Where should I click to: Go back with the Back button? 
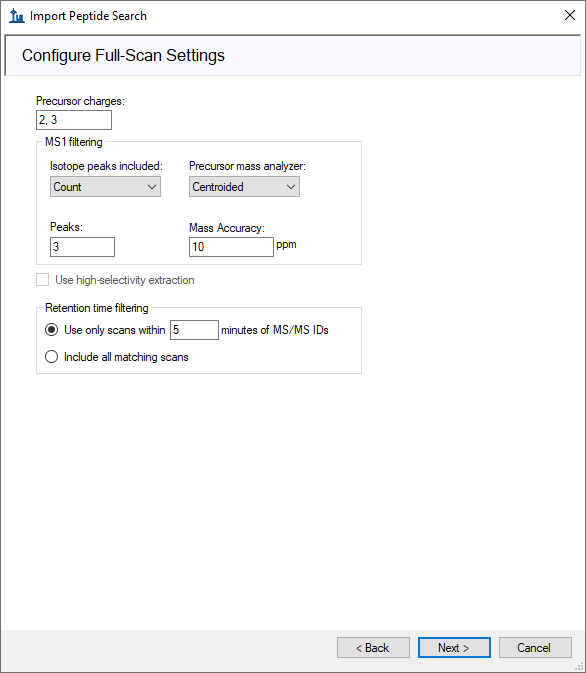point(373,647)
